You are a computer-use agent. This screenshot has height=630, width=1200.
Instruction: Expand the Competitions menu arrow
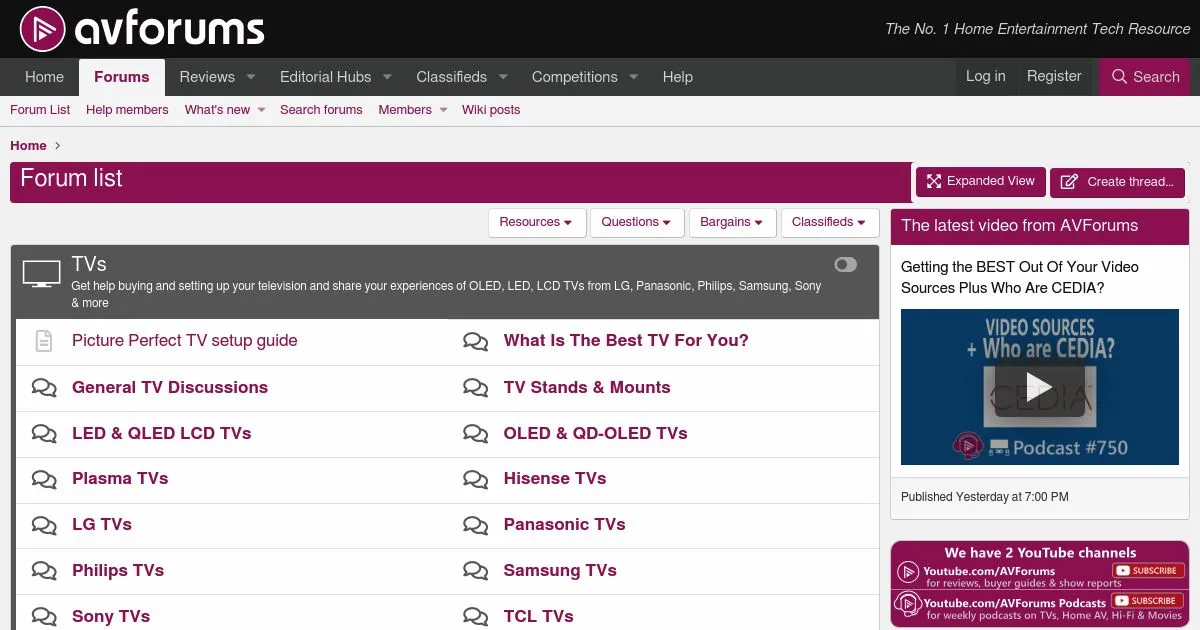tap(634, 77)
